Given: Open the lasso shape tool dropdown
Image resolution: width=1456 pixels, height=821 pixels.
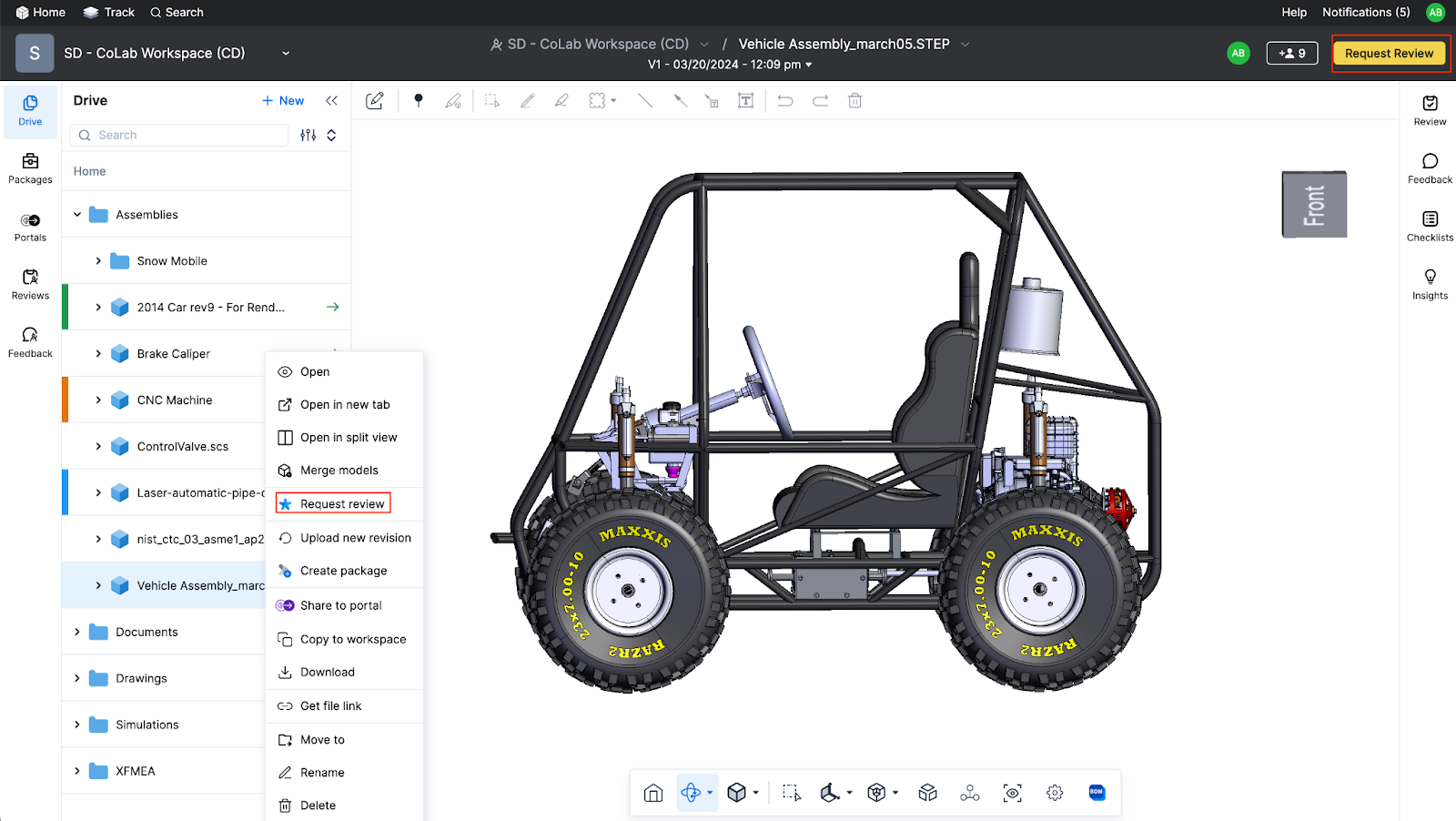Looking at the screenshot, I should pyautogui.click(x=613, y=101).
